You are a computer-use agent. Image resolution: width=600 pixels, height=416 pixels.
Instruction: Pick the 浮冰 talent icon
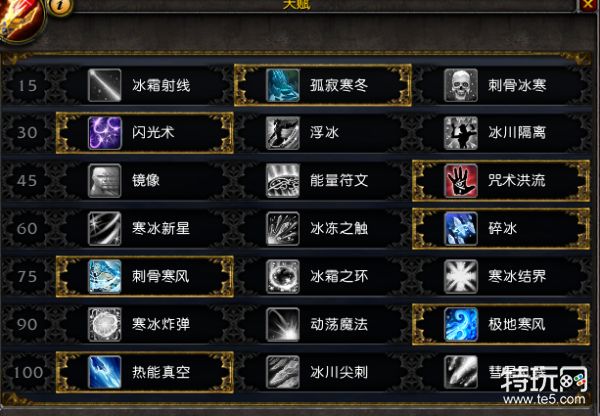[x=283, y=133]
